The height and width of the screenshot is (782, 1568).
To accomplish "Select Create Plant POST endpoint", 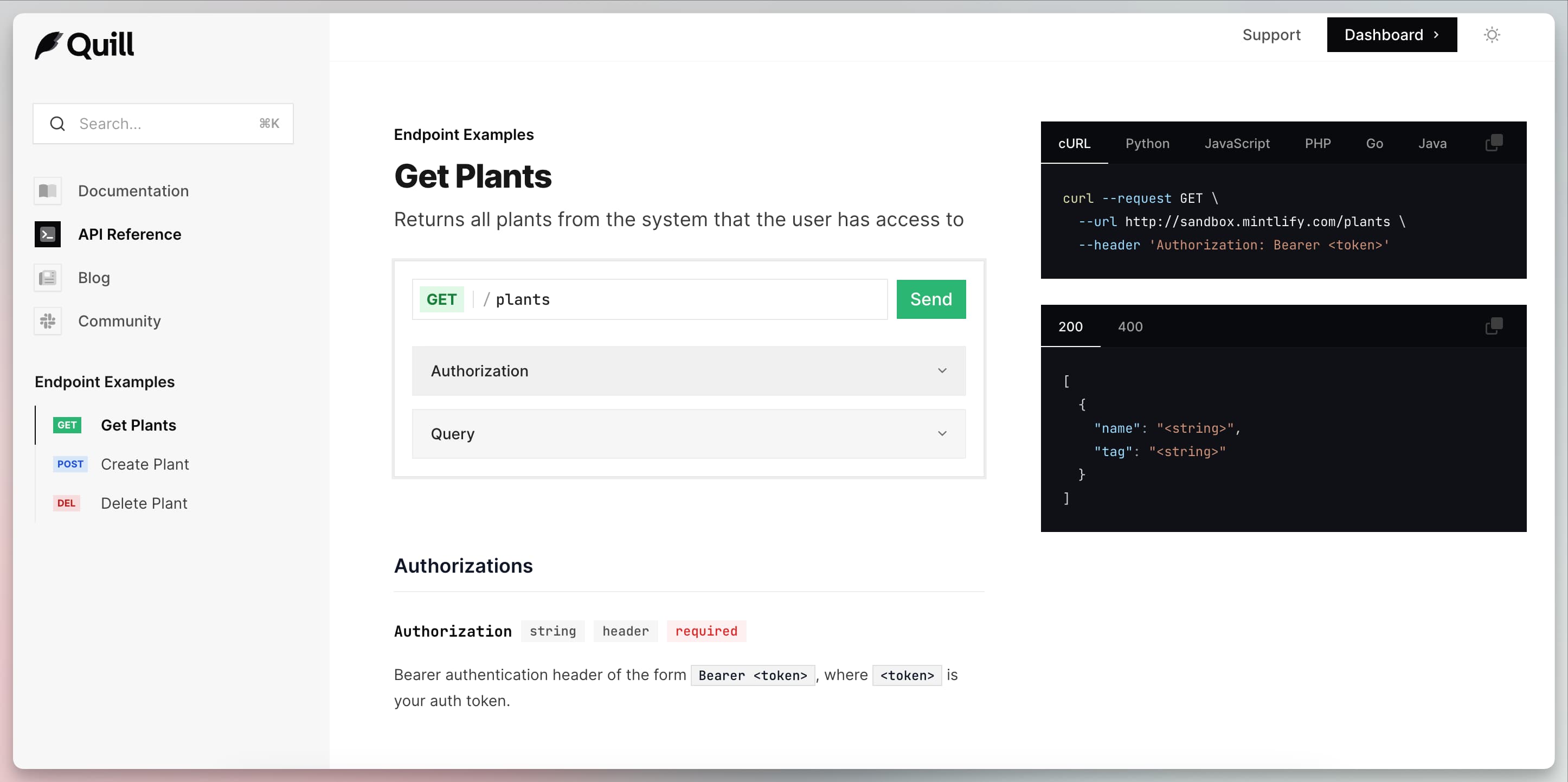I will click(x=145, y=464).
